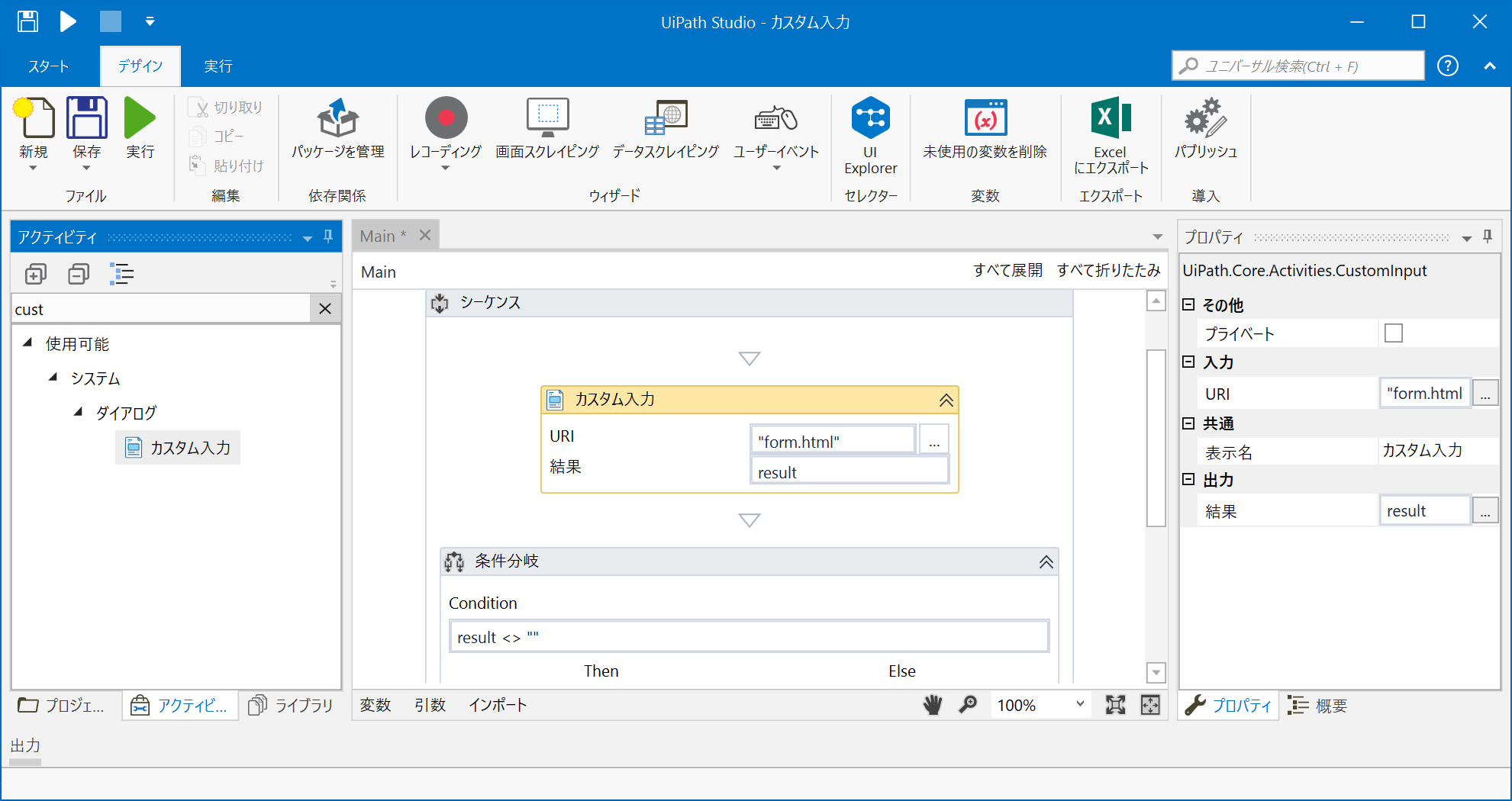The image size is (1512, 801).
Task: Collapse the 条件分岐 activity
Action: pyautogui.click(x=1046, y=562)
